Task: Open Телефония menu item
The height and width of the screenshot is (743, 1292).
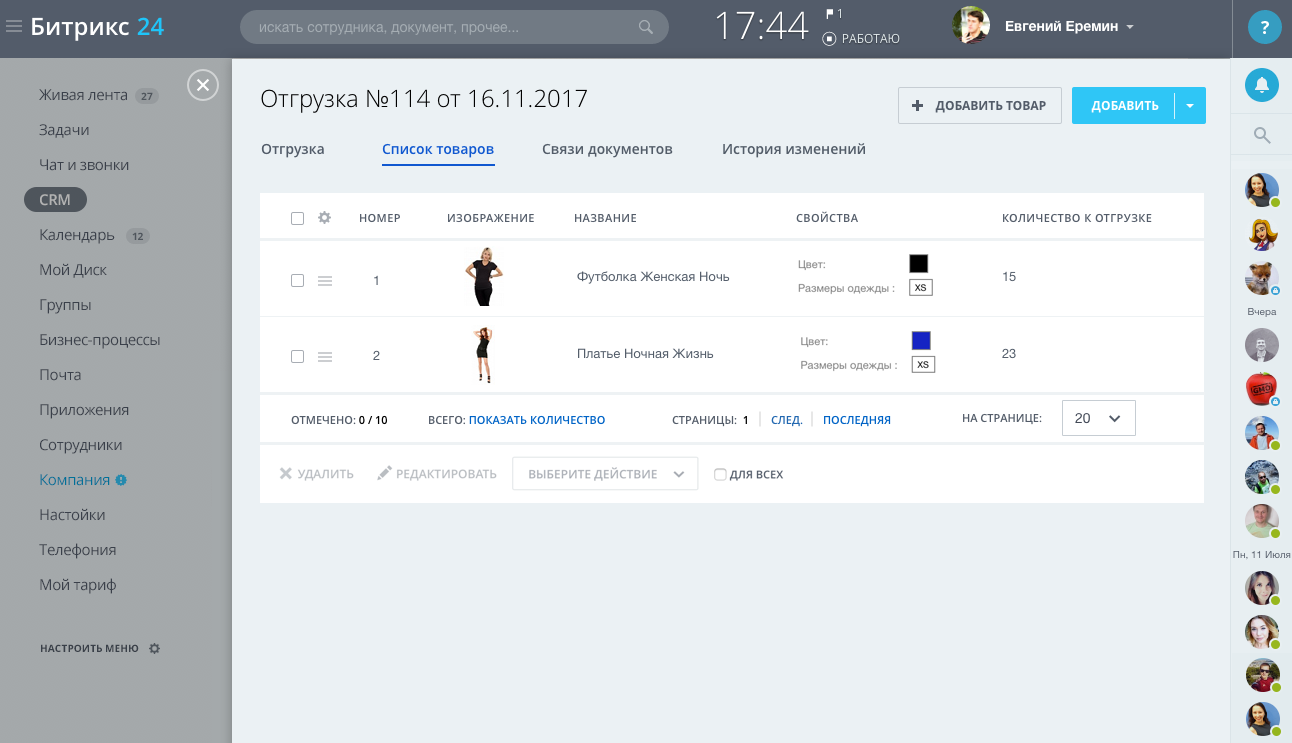Action: (x=78, y=550)
